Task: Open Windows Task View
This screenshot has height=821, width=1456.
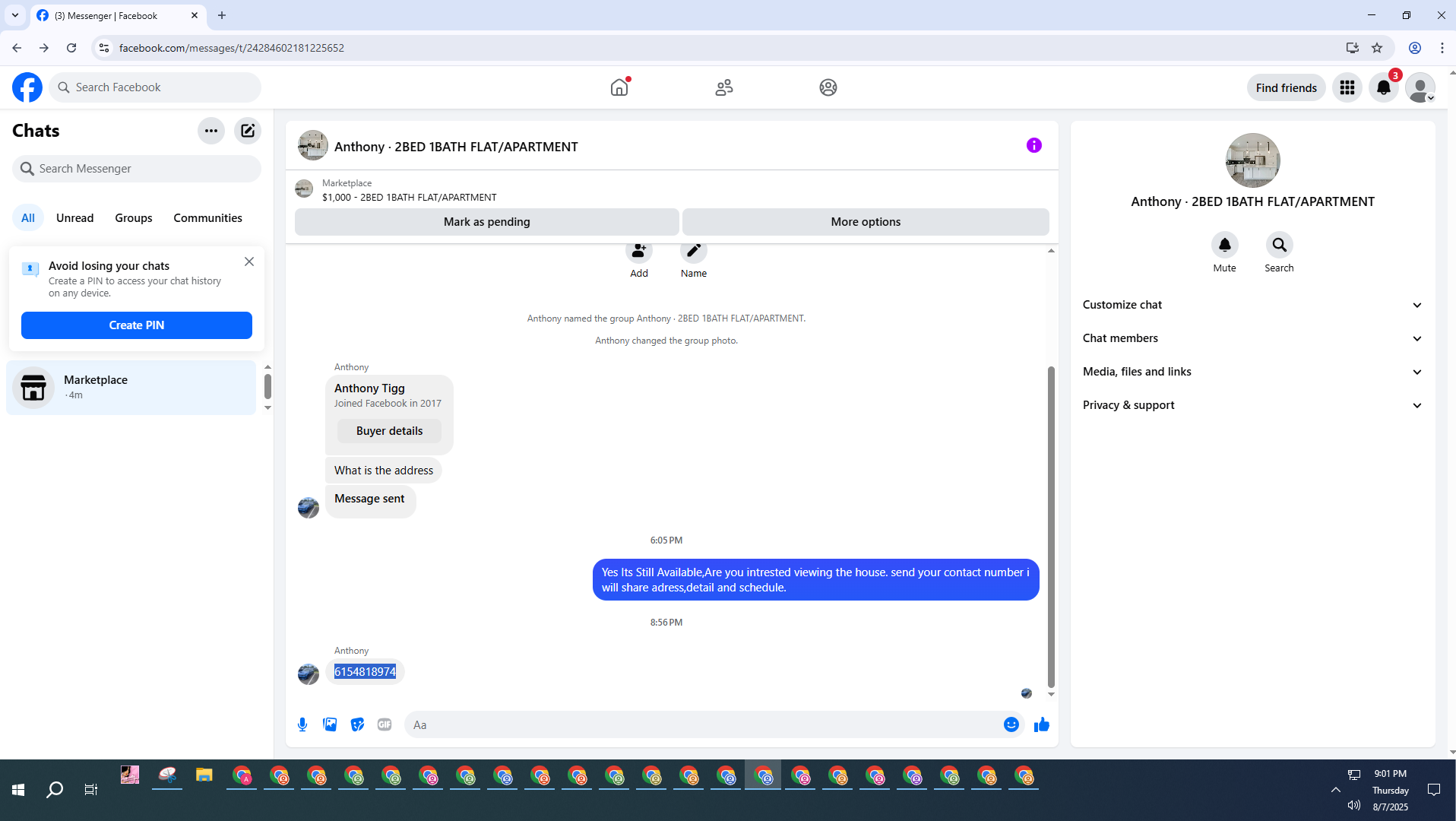Action: point(91,790)
